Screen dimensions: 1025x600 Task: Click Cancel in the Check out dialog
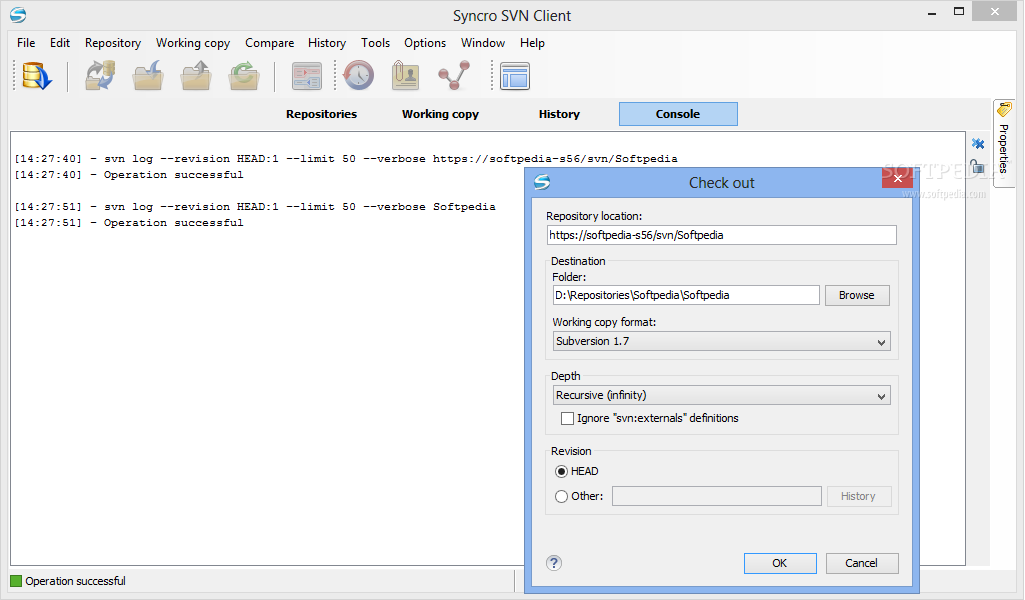pos(862,563)
